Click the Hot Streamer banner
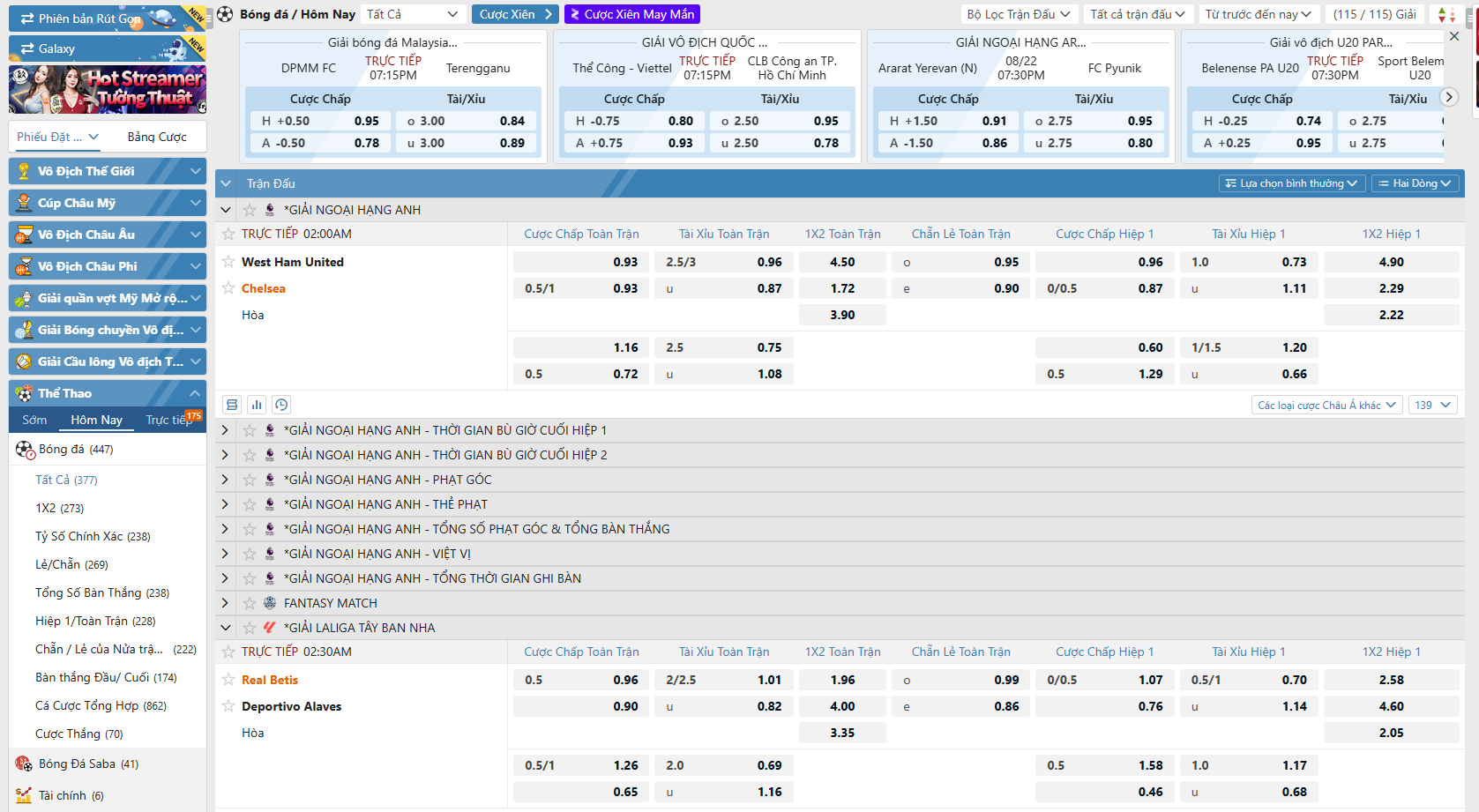Image resolution: width=1479 pixels, height=812 pixels. [x=108, y=89]
